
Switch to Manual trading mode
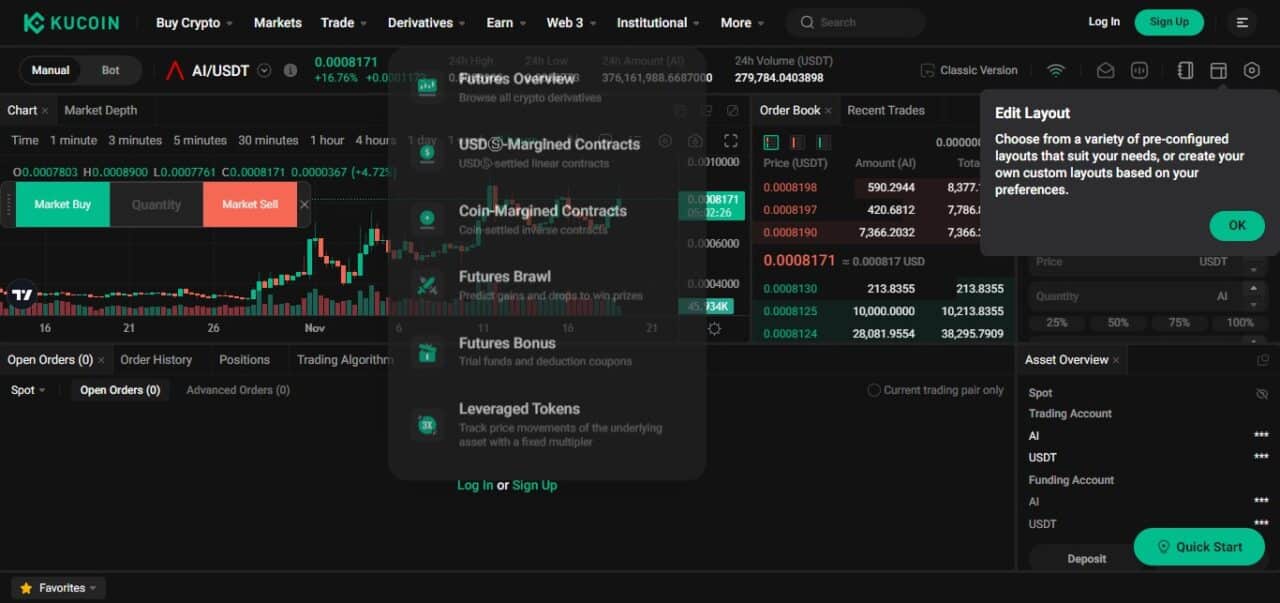50,70
